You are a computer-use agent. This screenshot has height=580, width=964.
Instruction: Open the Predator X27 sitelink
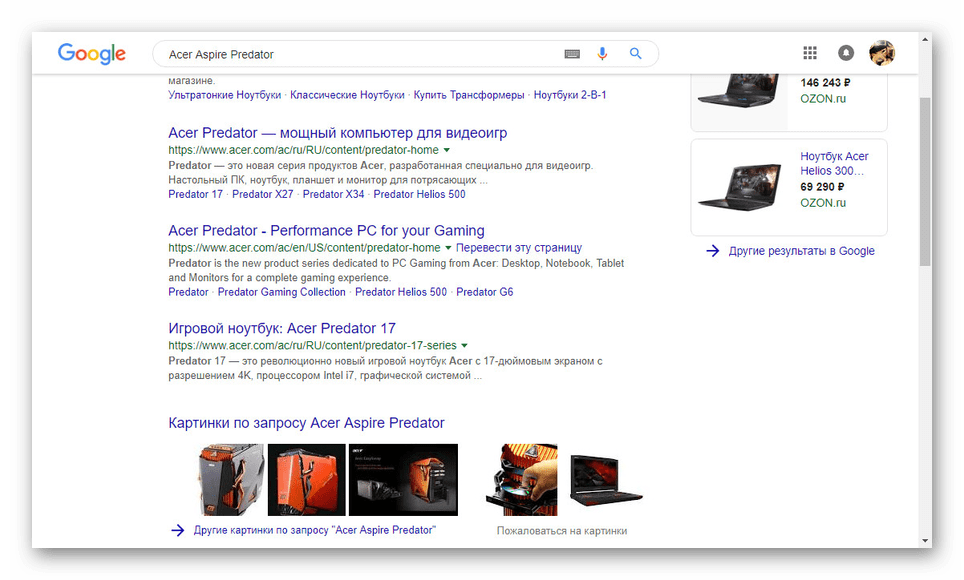click(263, 194)
